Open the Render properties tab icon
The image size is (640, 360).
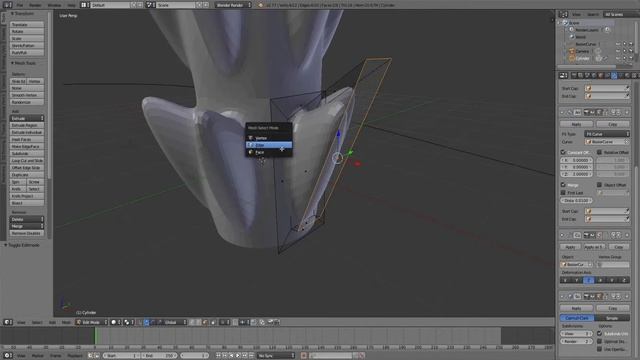pyautogui.click(x=574, y=75)
